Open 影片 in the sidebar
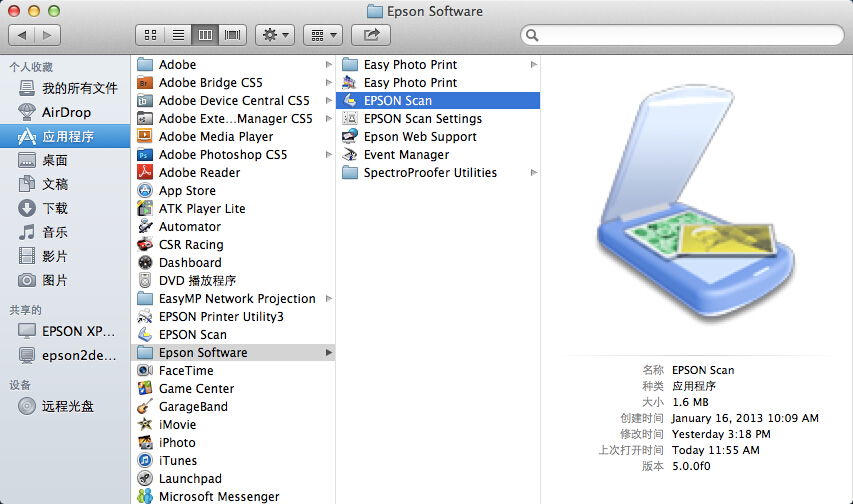Image resolution: width=853 pixels, height=504 pixels. coord(65,256)
